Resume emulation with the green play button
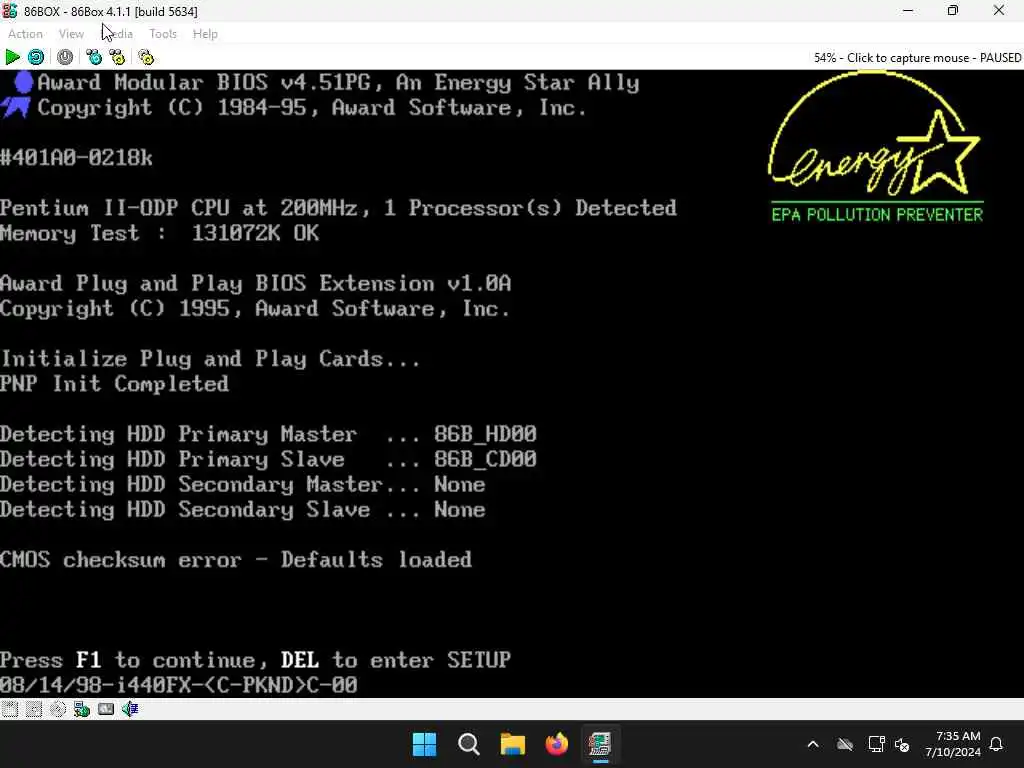This screenshot has width=1024, height=768. pos(12,57)
